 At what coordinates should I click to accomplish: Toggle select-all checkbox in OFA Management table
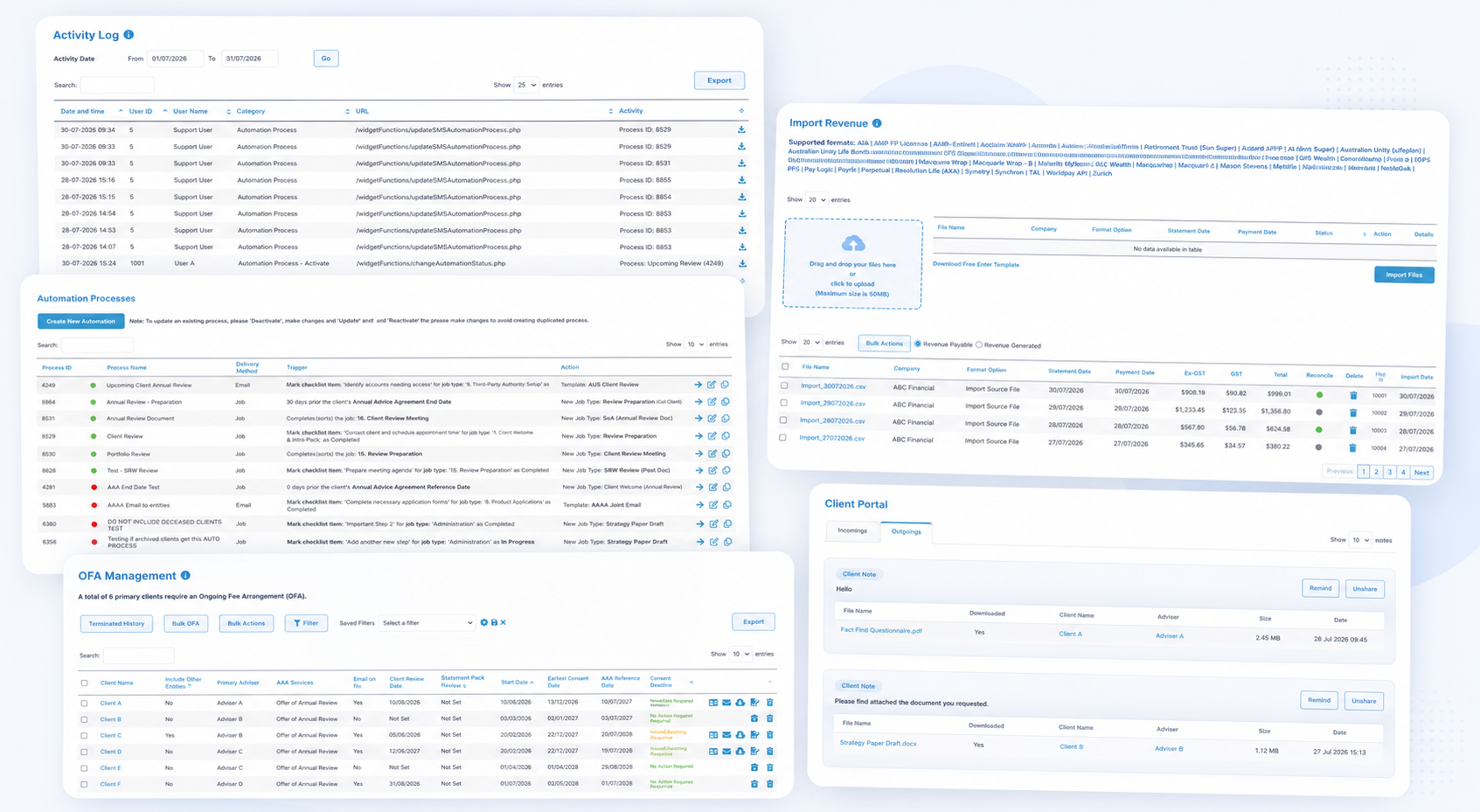pos(84,683)
